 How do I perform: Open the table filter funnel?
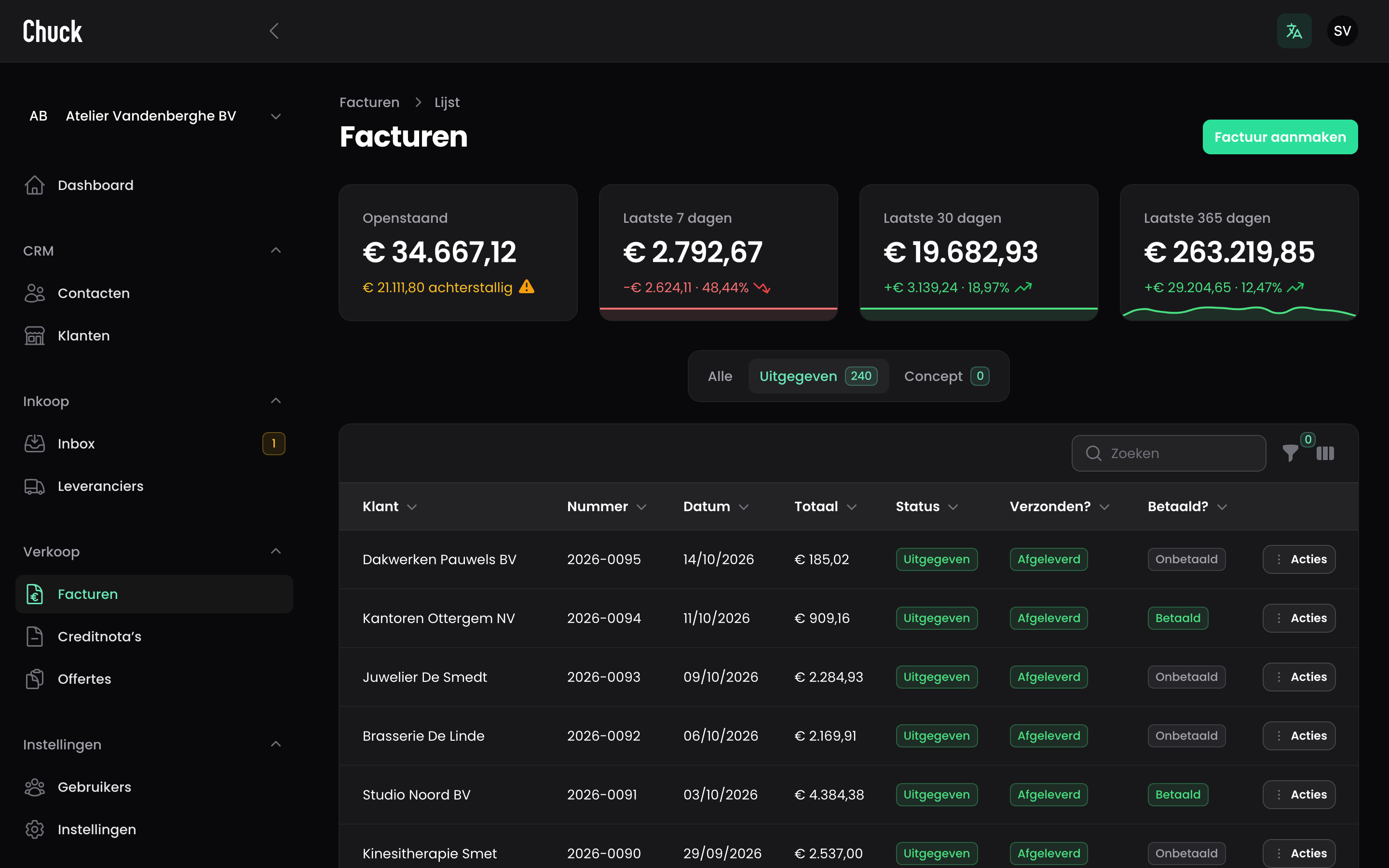pyautogui.click(x=1290, y=453)
